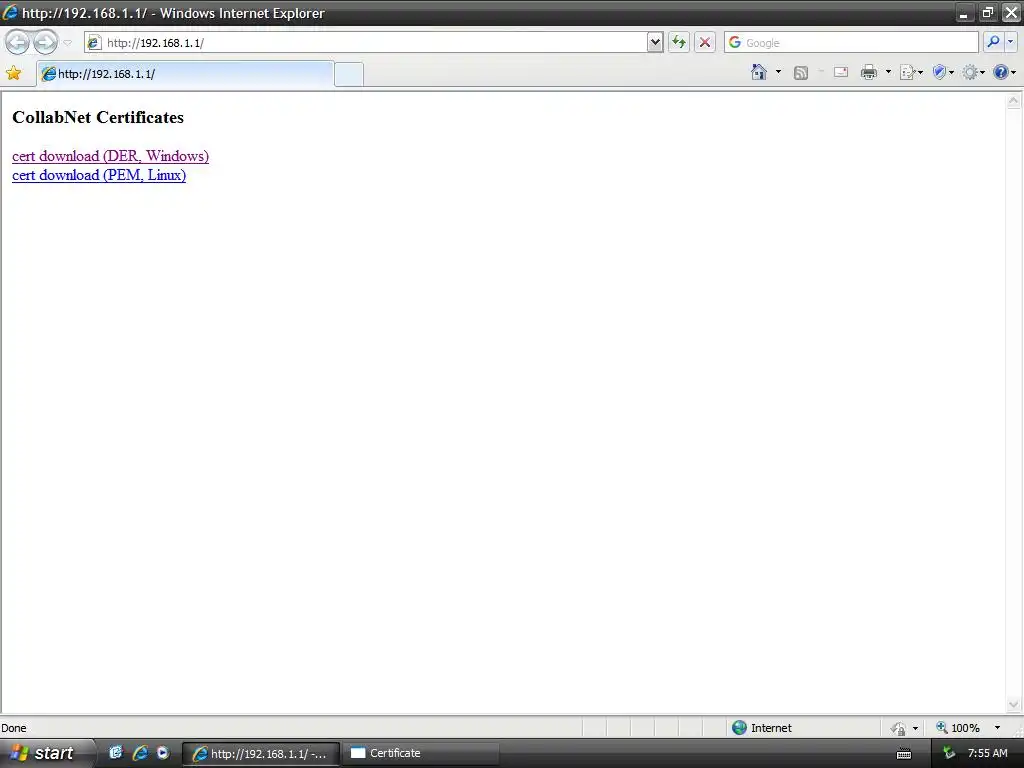
Task: Print the page with the printer icon
Action: click(869, 72)
